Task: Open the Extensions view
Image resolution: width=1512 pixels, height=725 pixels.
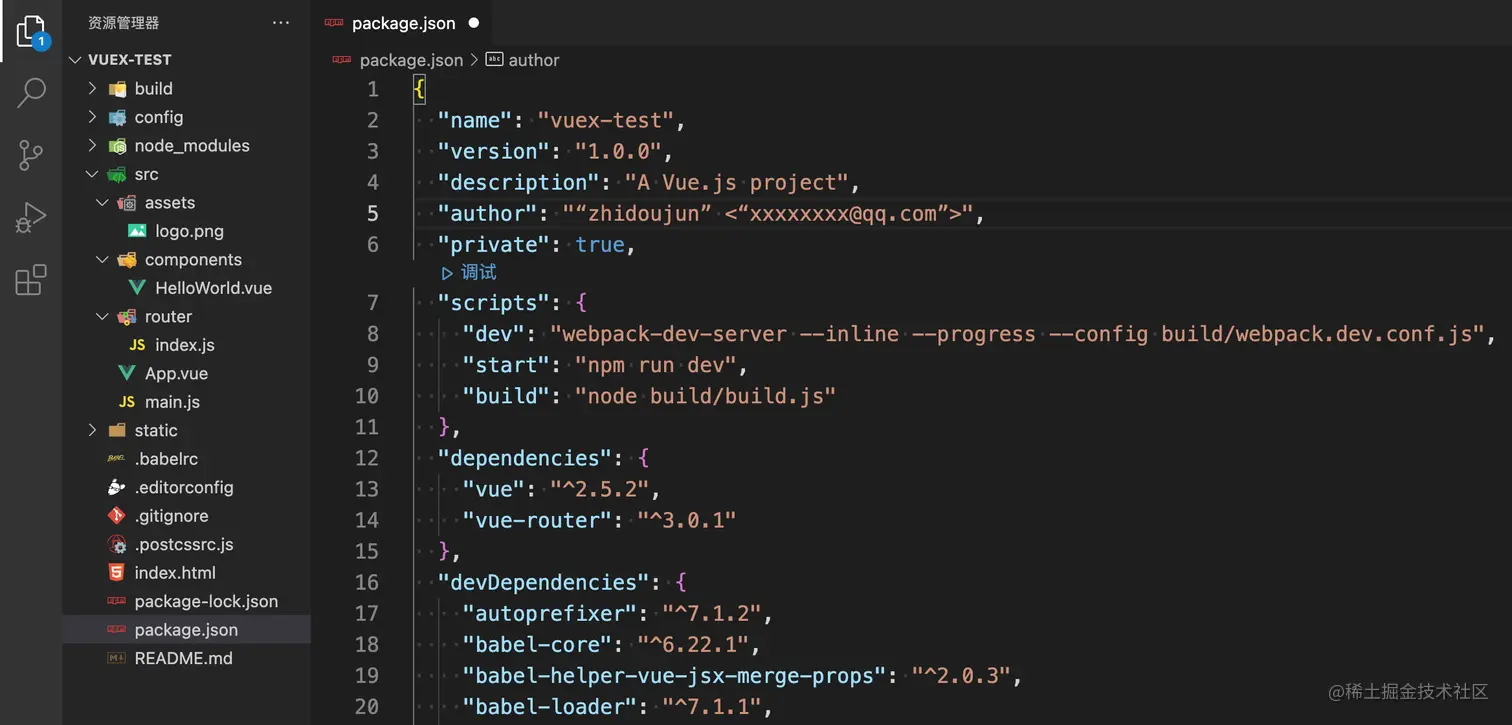Action: coord(31,280)
